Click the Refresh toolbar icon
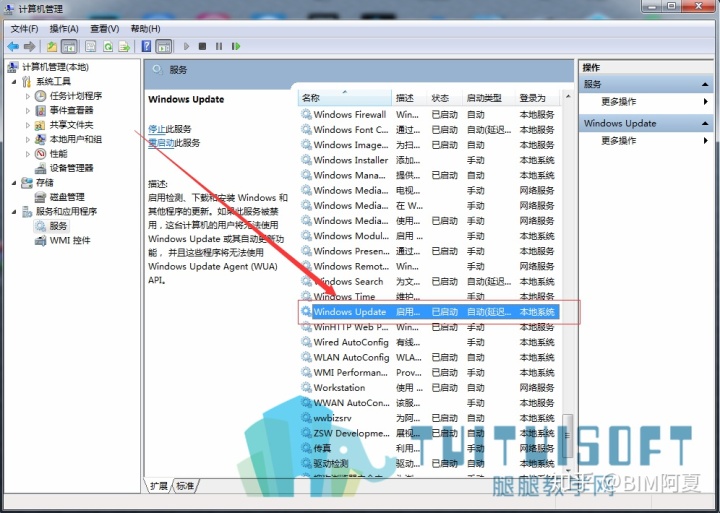This screenshot has height=513, width=720. [x=107, y=46]
